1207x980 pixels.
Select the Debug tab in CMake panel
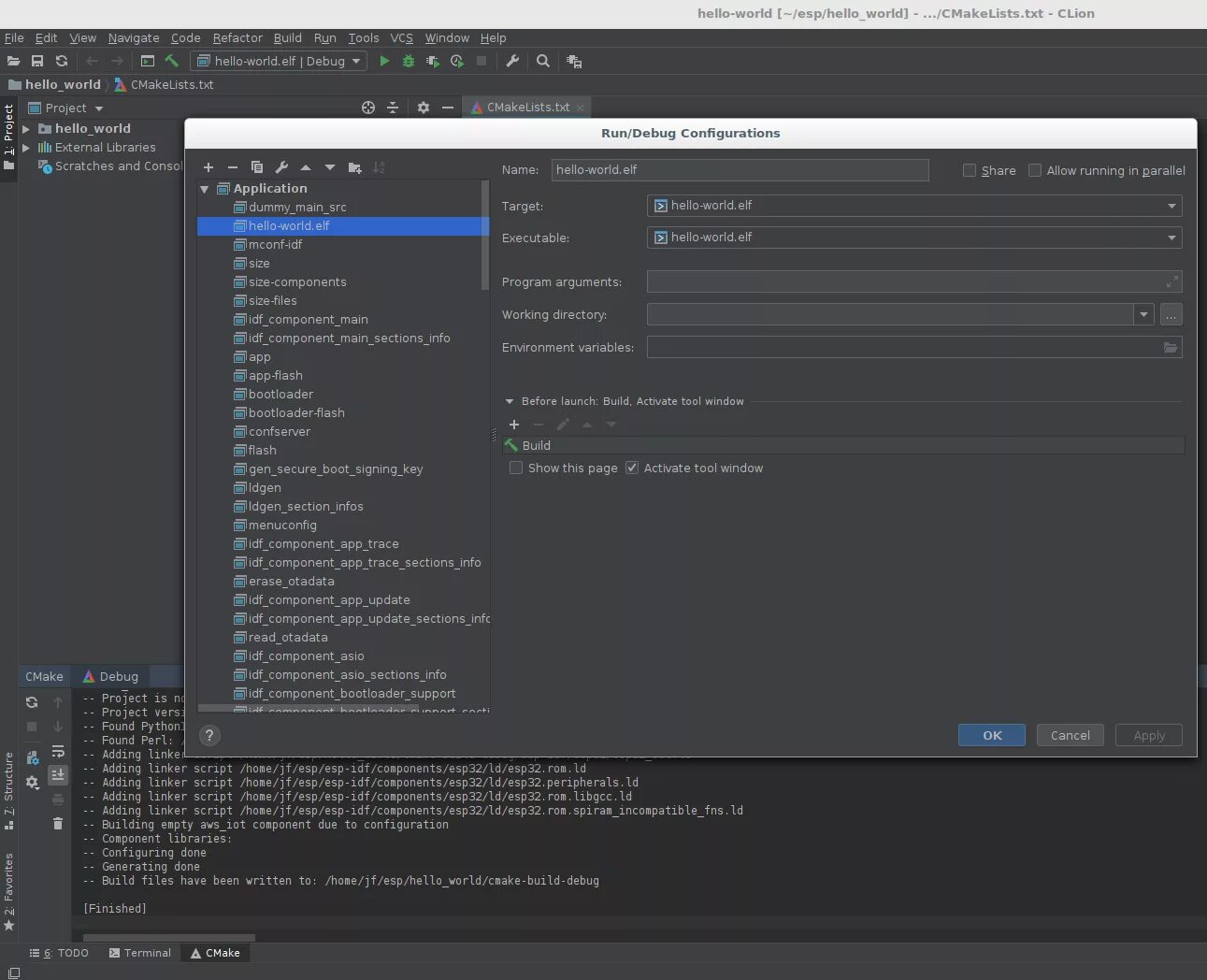click(110, 676)
